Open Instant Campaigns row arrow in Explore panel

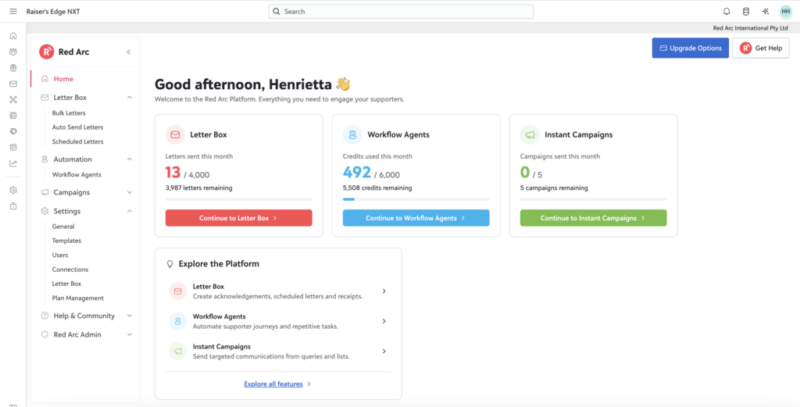pyautogui.click(x=384, y=351)
